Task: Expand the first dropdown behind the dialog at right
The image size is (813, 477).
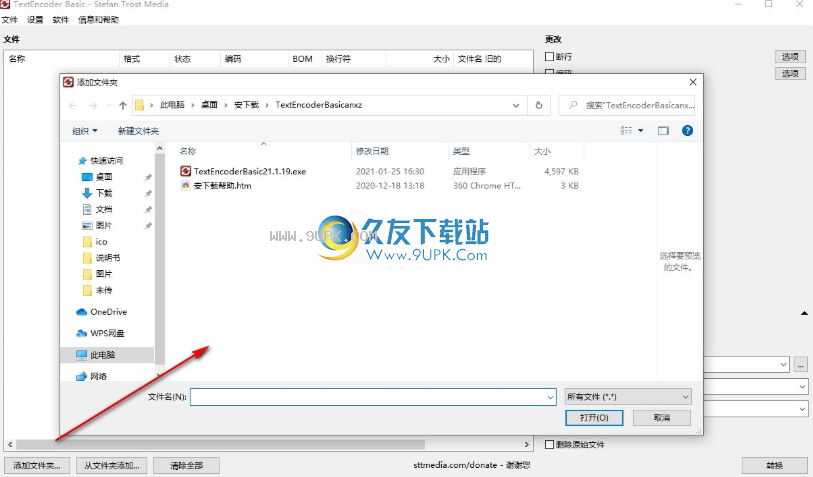Action: click(x=783, y=364)
